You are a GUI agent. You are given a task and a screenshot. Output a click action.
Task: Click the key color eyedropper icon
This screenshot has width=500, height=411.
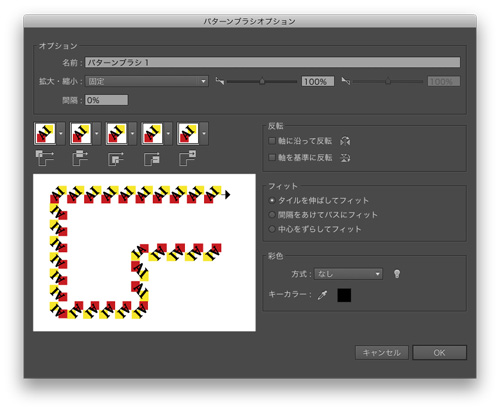click(322, 295)
